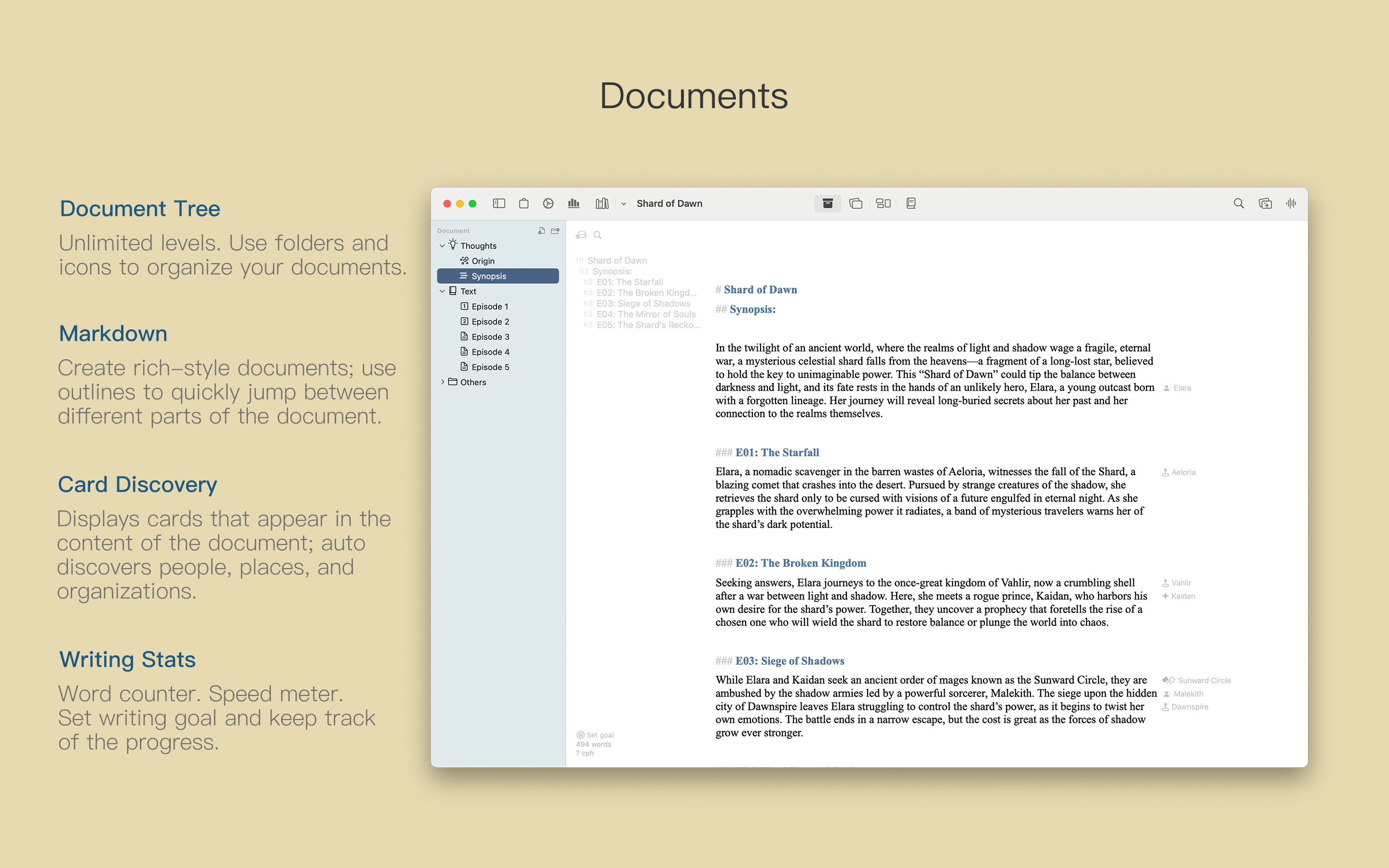Select the archive box view icon

point(828,203)
